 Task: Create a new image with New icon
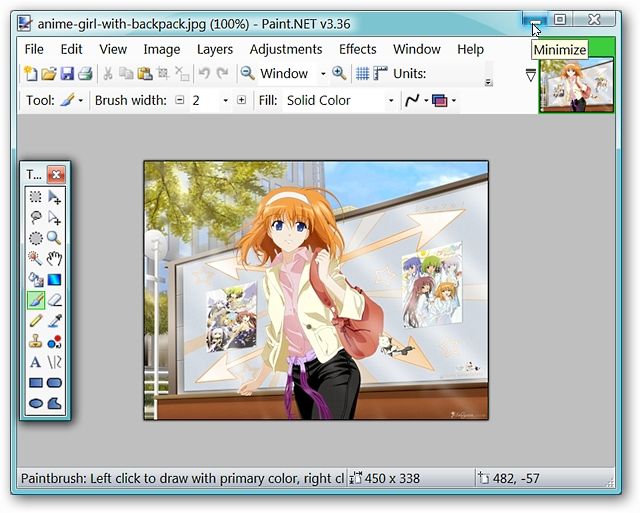click(x=31, y=74)
